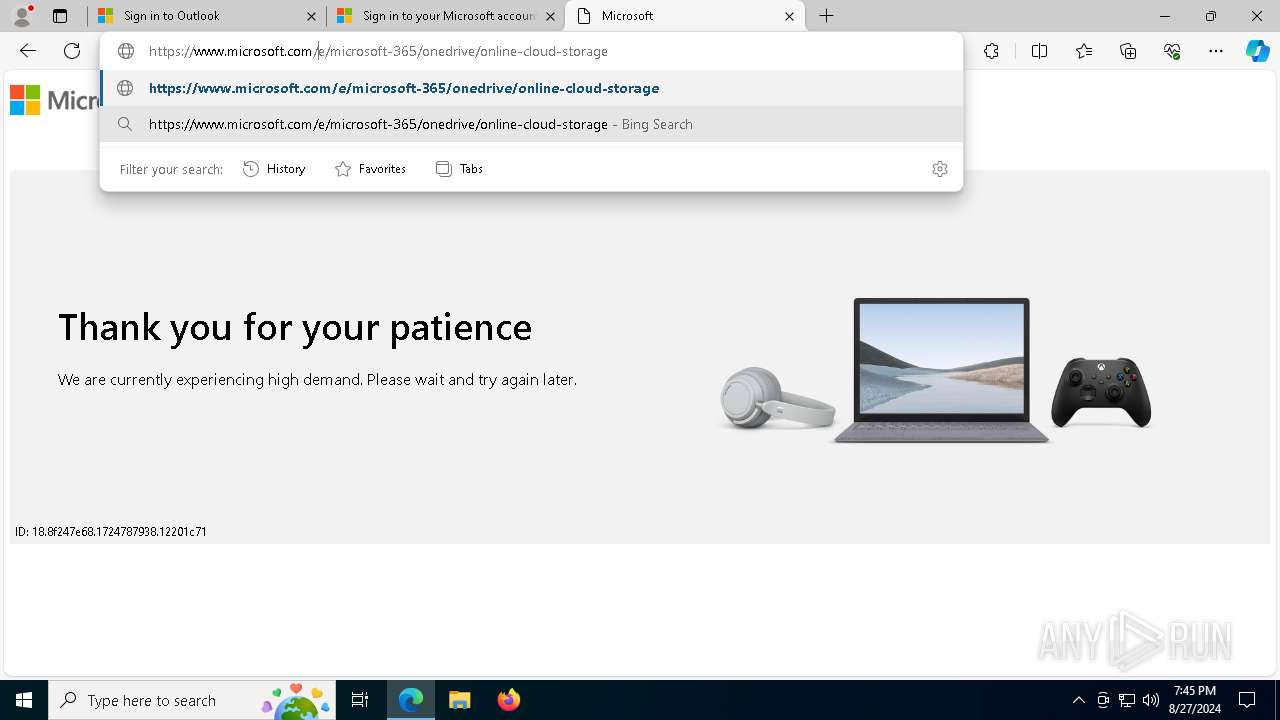This screenshot has width=1280, height=720.
Task: Restore down the Edge window
Action: (1211, 16)
